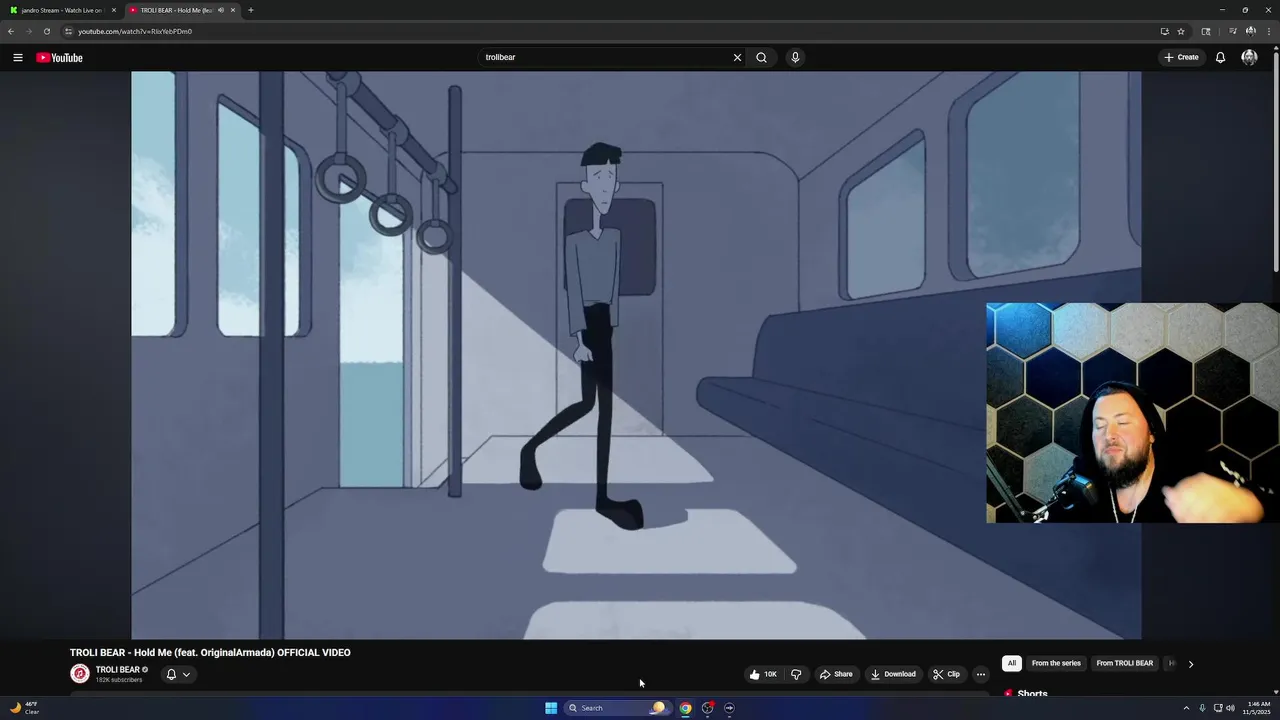Open Chrome three-dot menu
Screen dimensions: 1280x720
[1268, 31]
